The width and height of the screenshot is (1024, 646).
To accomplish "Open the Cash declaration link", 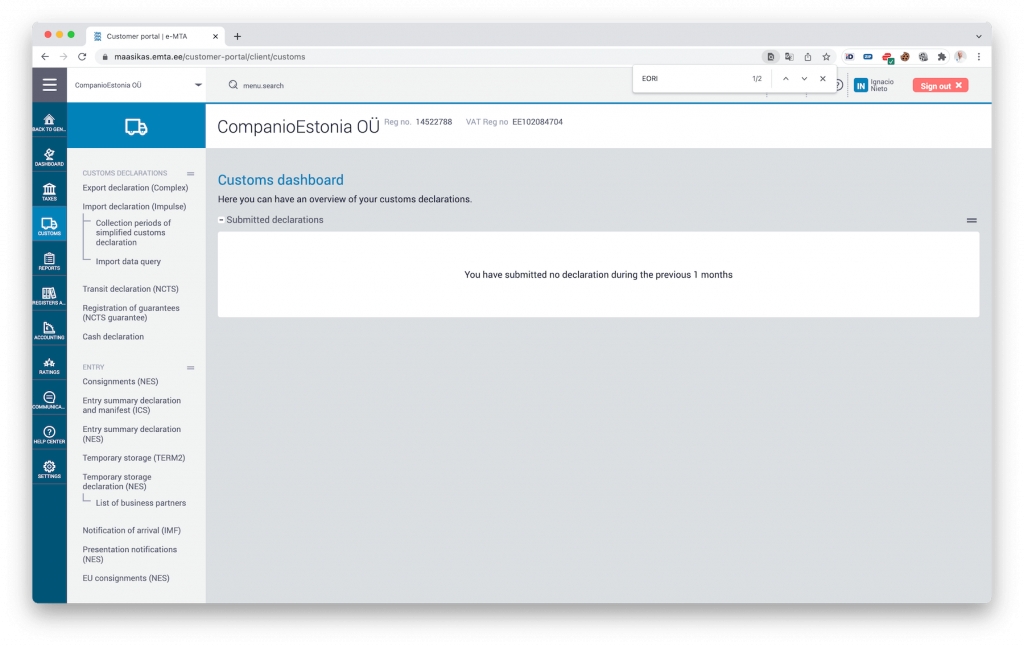I will [x=113, y=336].
